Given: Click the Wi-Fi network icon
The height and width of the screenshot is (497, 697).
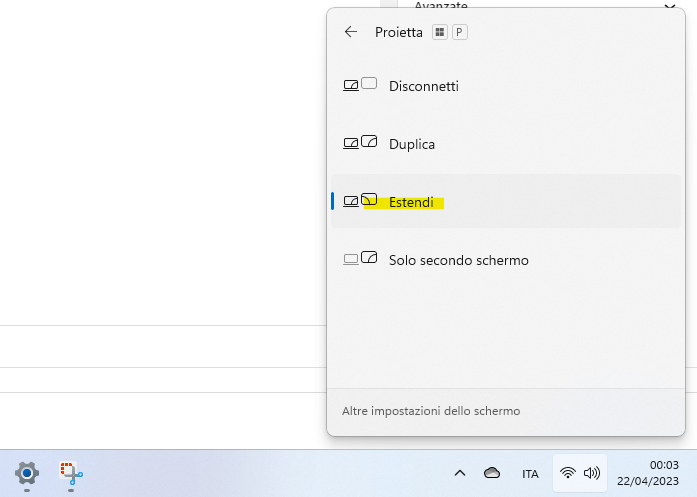Looking at the screenshot, I should (568, 473).
